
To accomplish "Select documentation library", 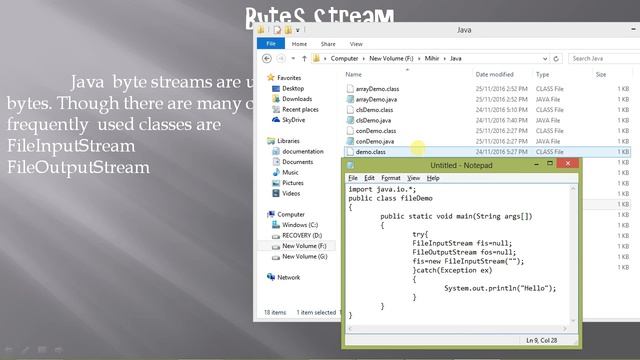I will 302,151.
